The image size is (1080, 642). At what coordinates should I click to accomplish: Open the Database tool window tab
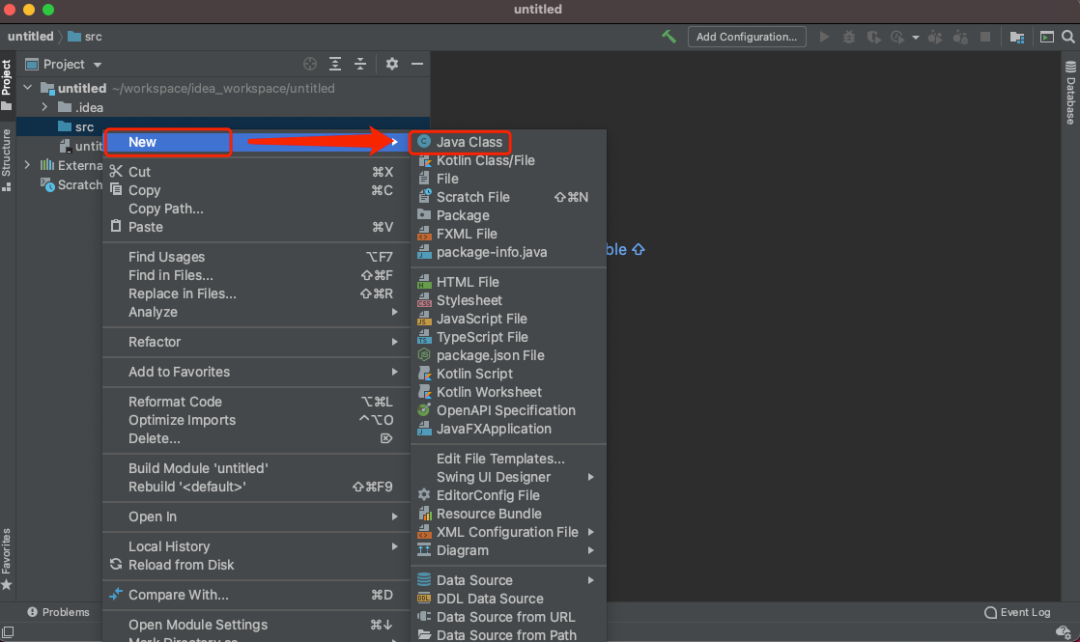click(1070, 92)
